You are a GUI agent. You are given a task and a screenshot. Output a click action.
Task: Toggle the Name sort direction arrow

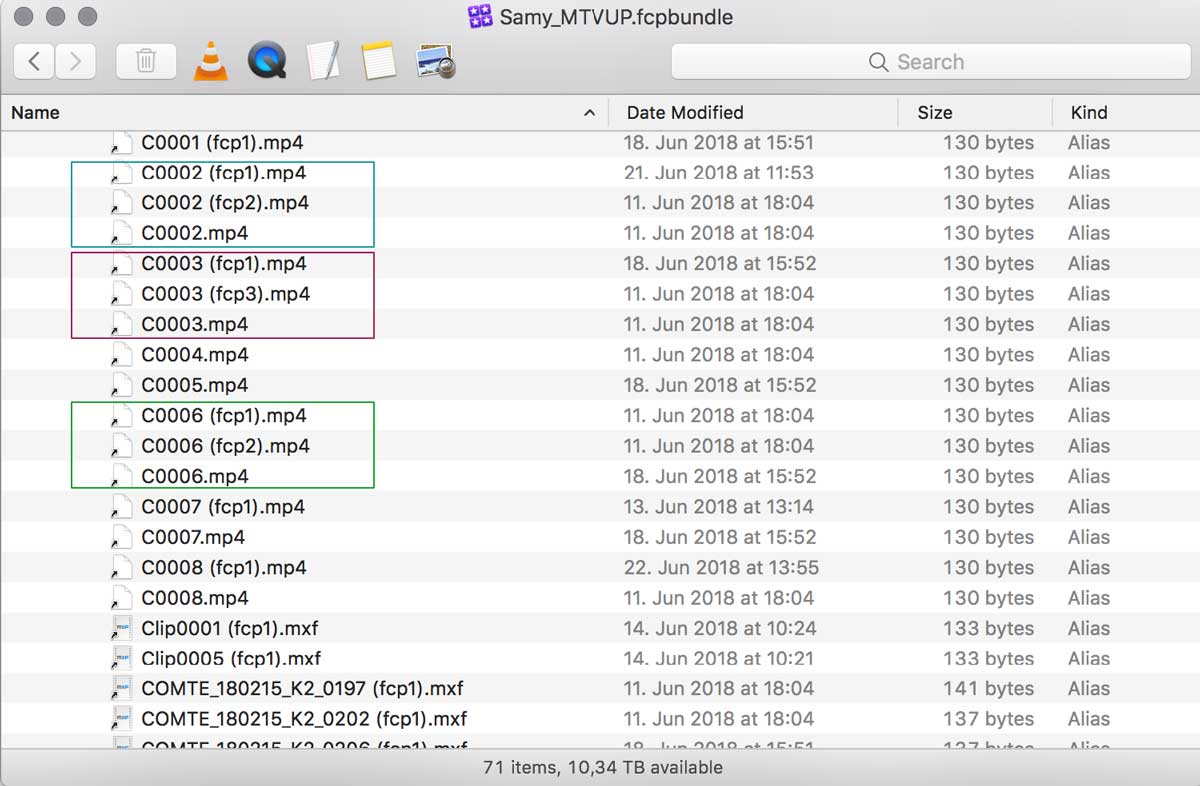tap(589, 113)
